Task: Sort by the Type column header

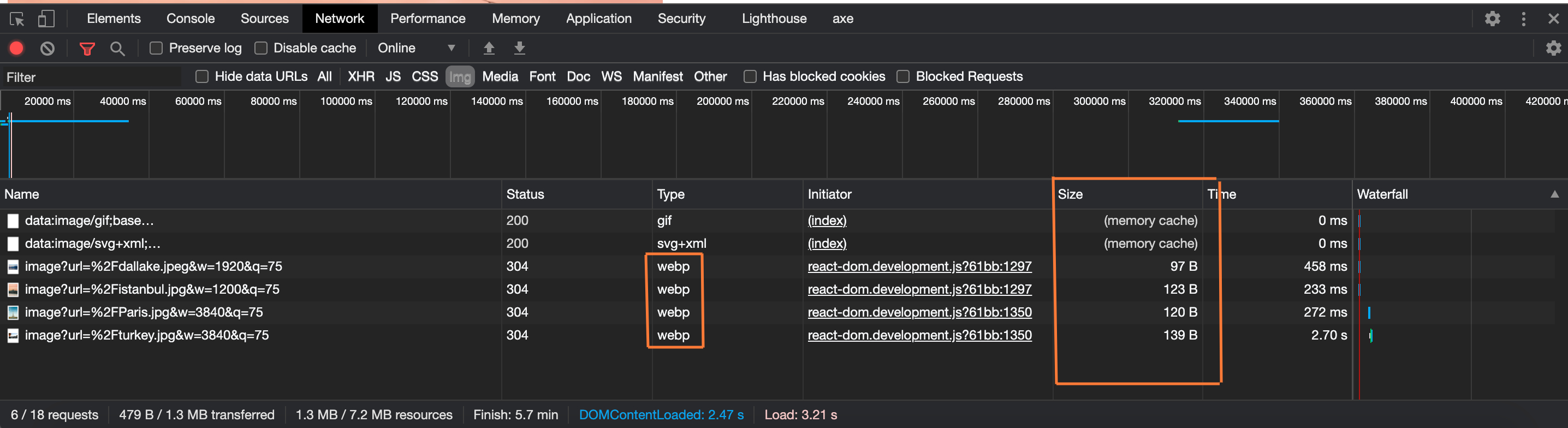Action: (727, 194)
